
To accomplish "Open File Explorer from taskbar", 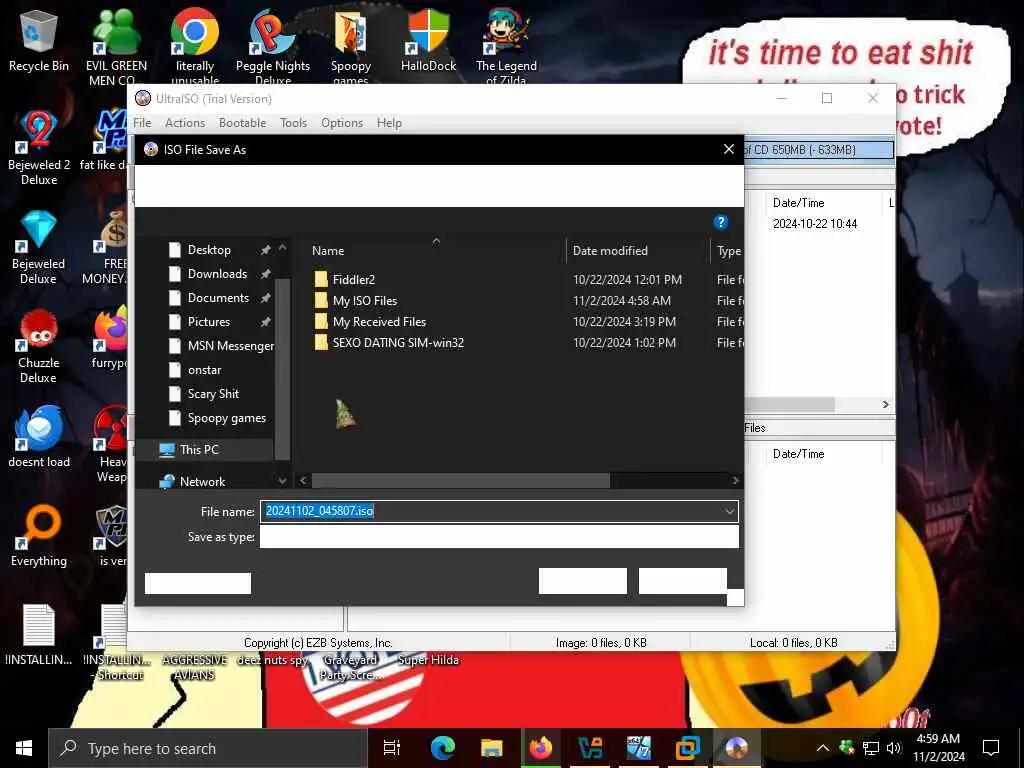I will 492,748.
